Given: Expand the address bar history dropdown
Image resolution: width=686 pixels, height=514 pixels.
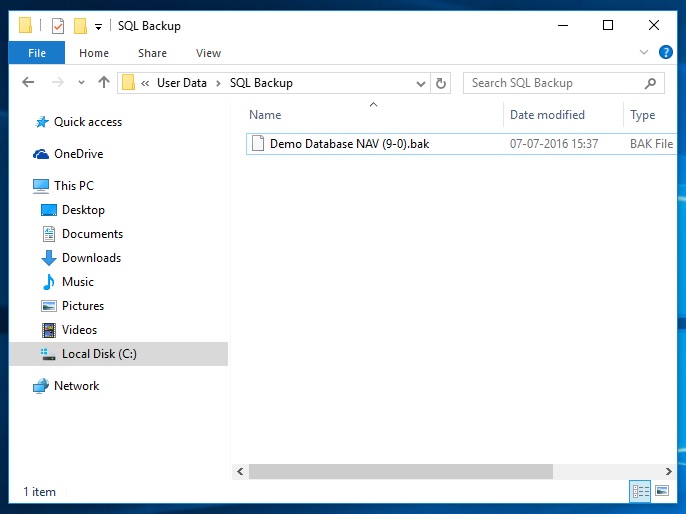Looking at the screenshot, I should coord(422,83).
